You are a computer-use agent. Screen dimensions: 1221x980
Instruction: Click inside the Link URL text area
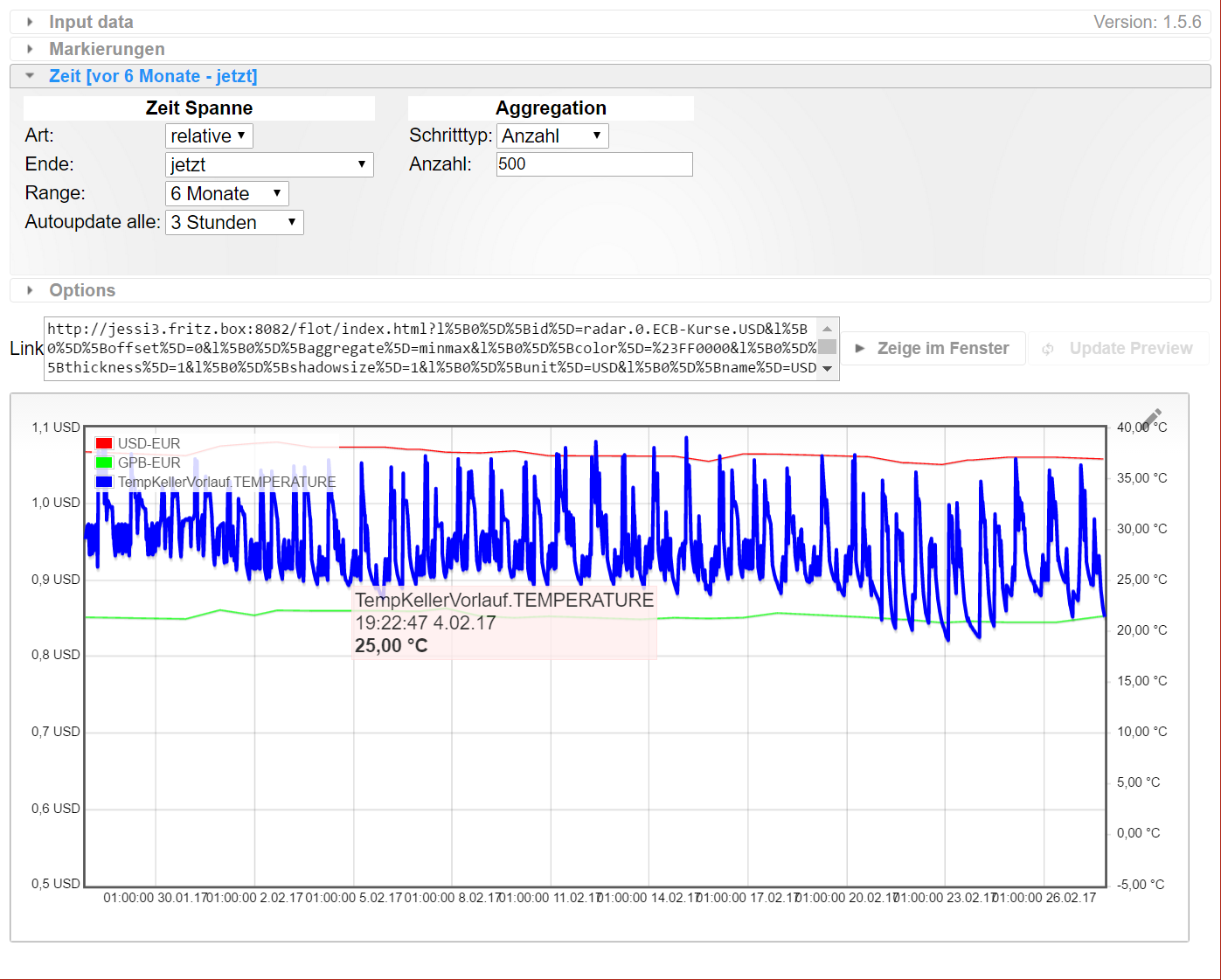432,348
